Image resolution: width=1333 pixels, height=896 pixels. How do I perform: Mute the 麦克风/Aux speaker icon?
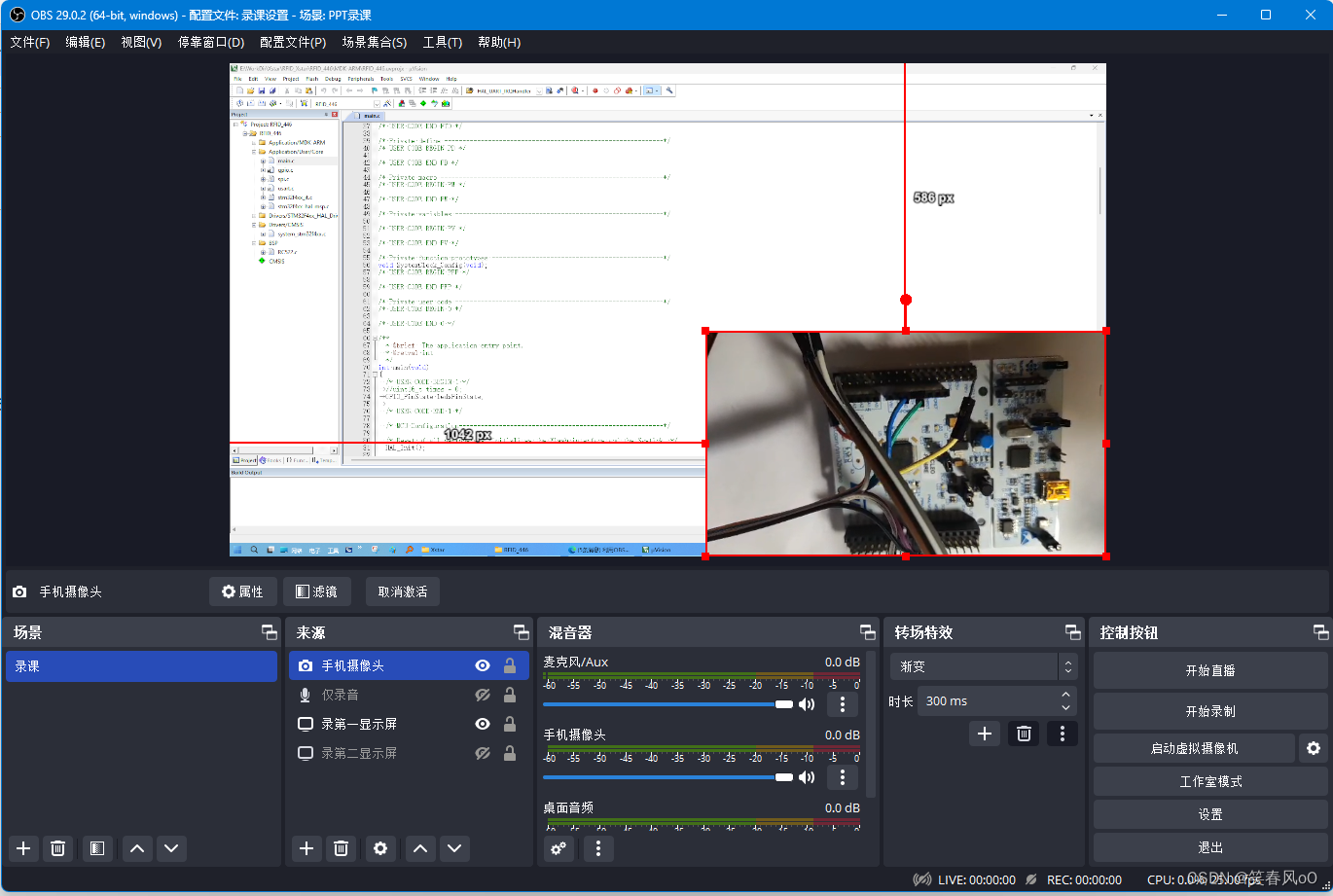tap(807, 704)
